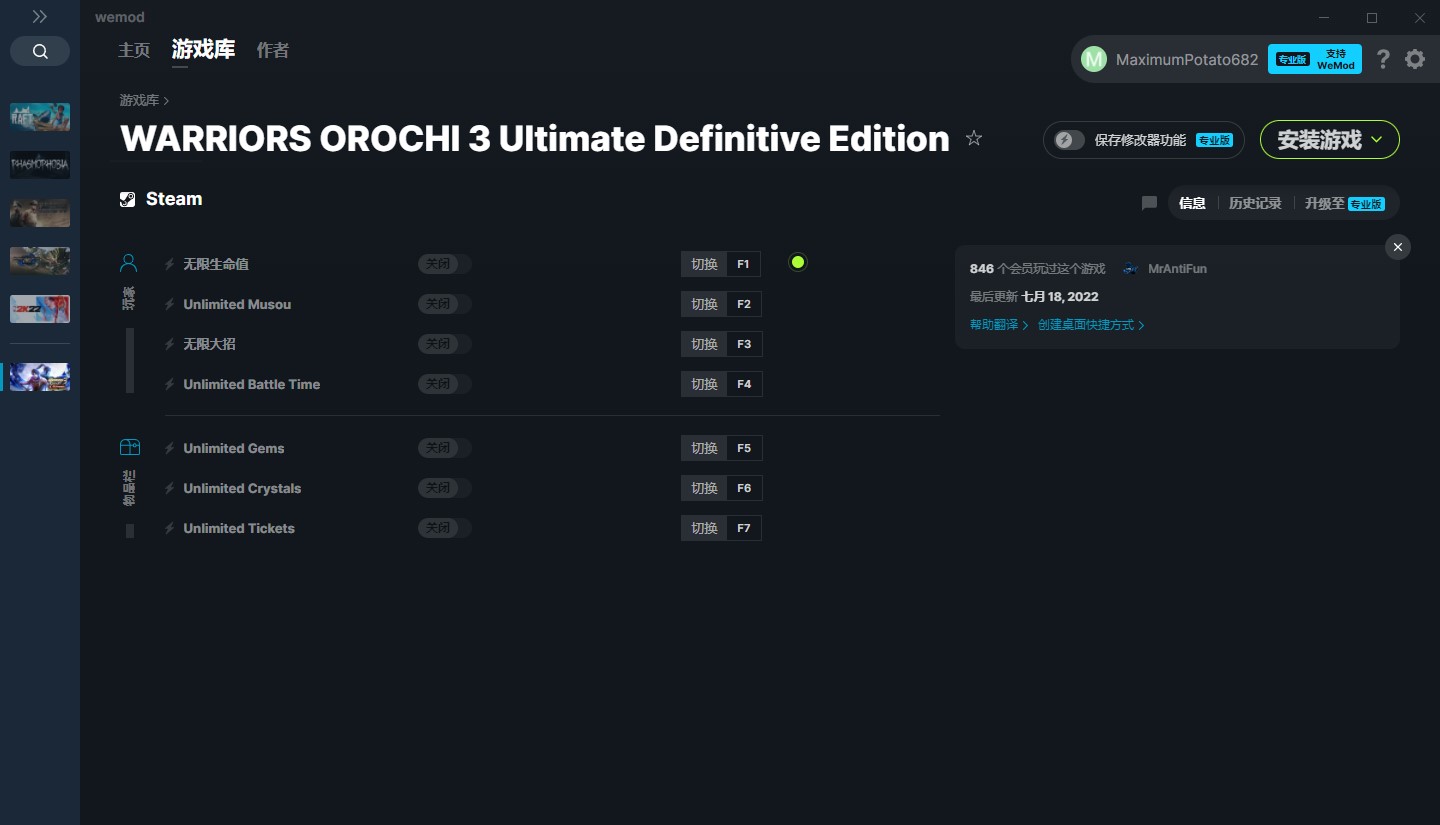Select the inventory chest category icon
This screenshot has width=1440, height=825.
click(129, 447)
